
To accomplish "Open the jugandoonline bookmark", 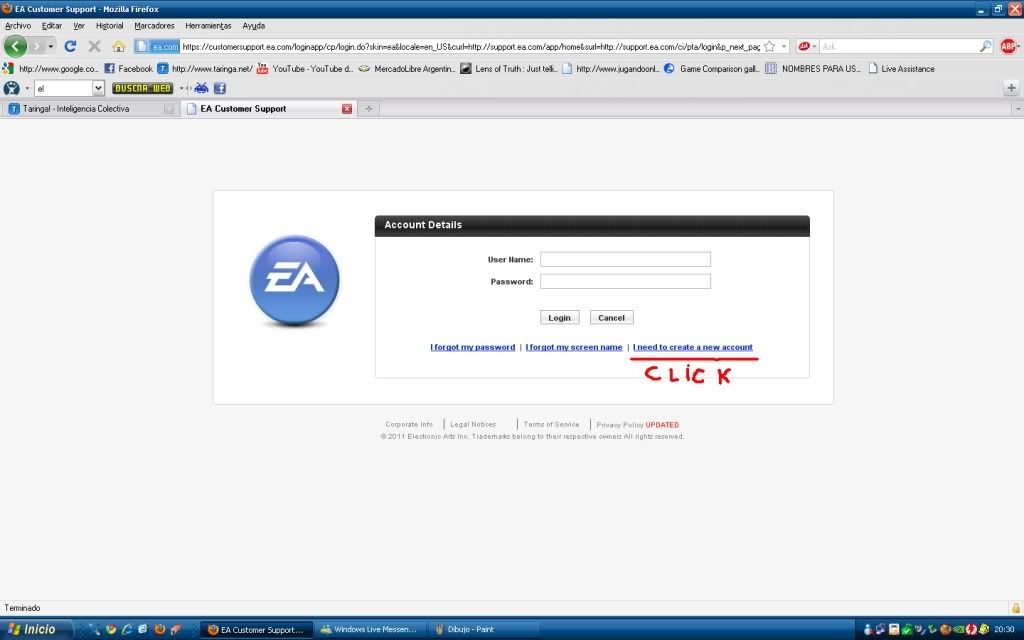I will coord(610,69).
